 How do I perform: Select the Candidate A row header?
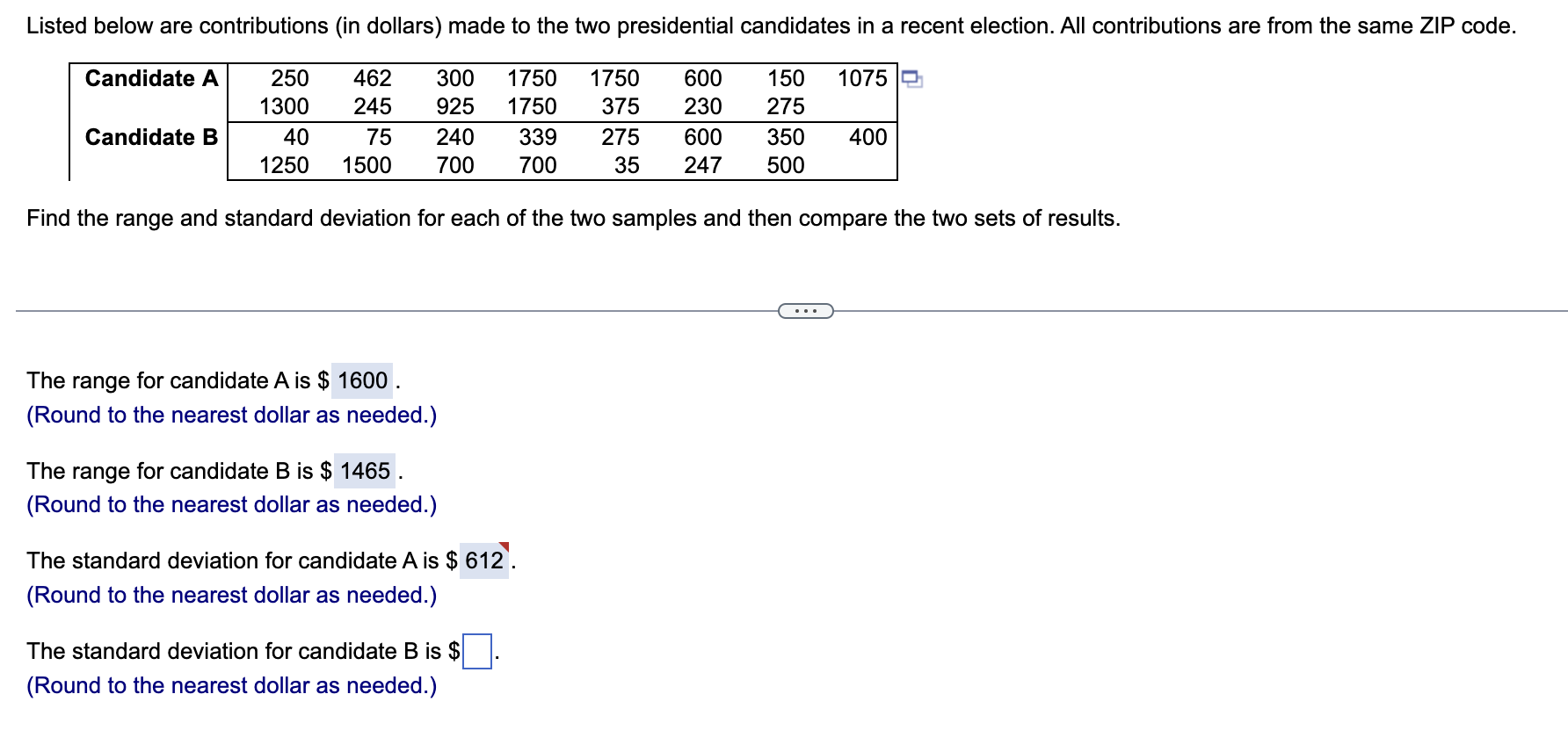click(x=151, y=79)
